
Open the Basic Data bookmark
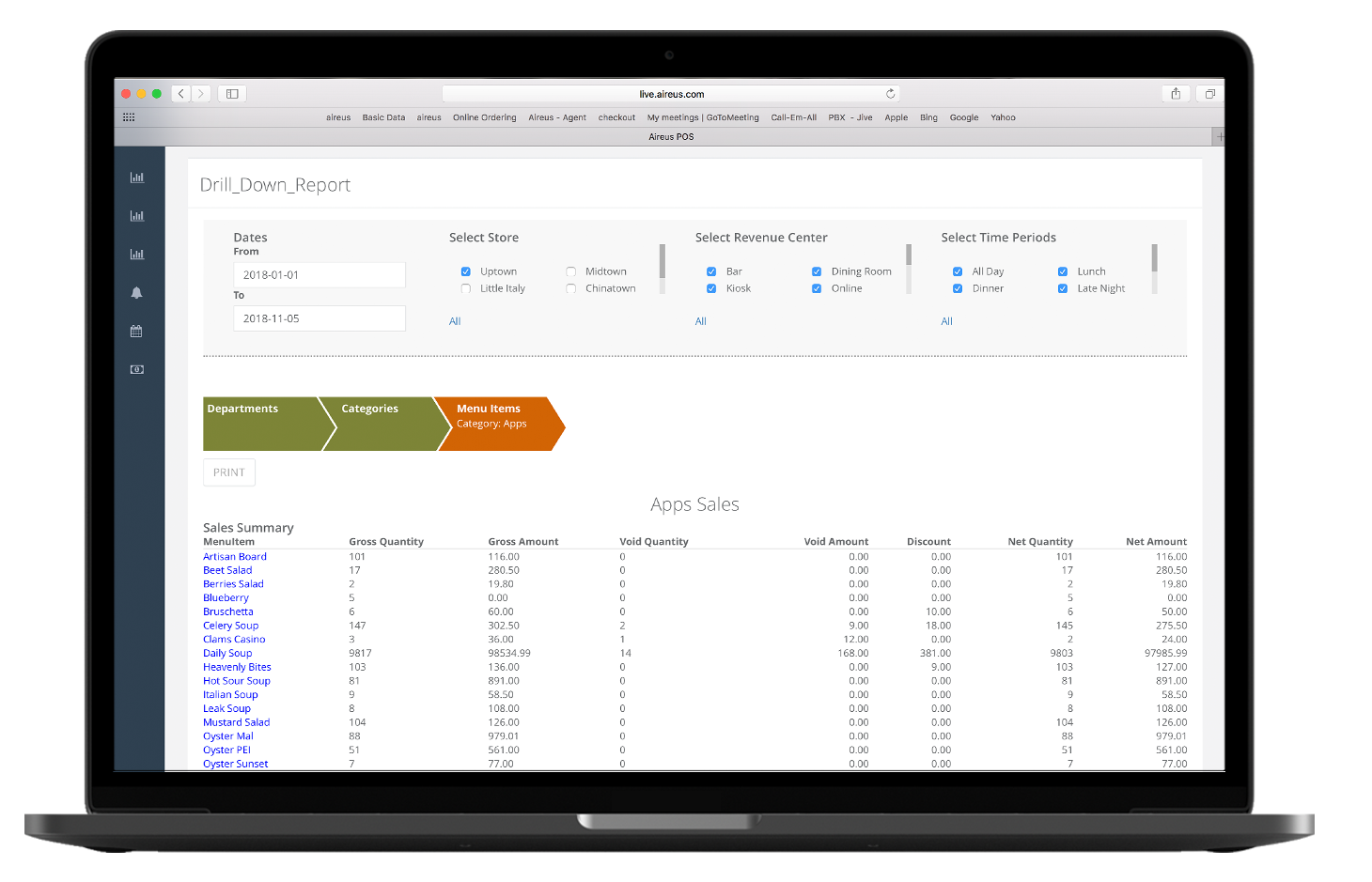tap(383, 117)
